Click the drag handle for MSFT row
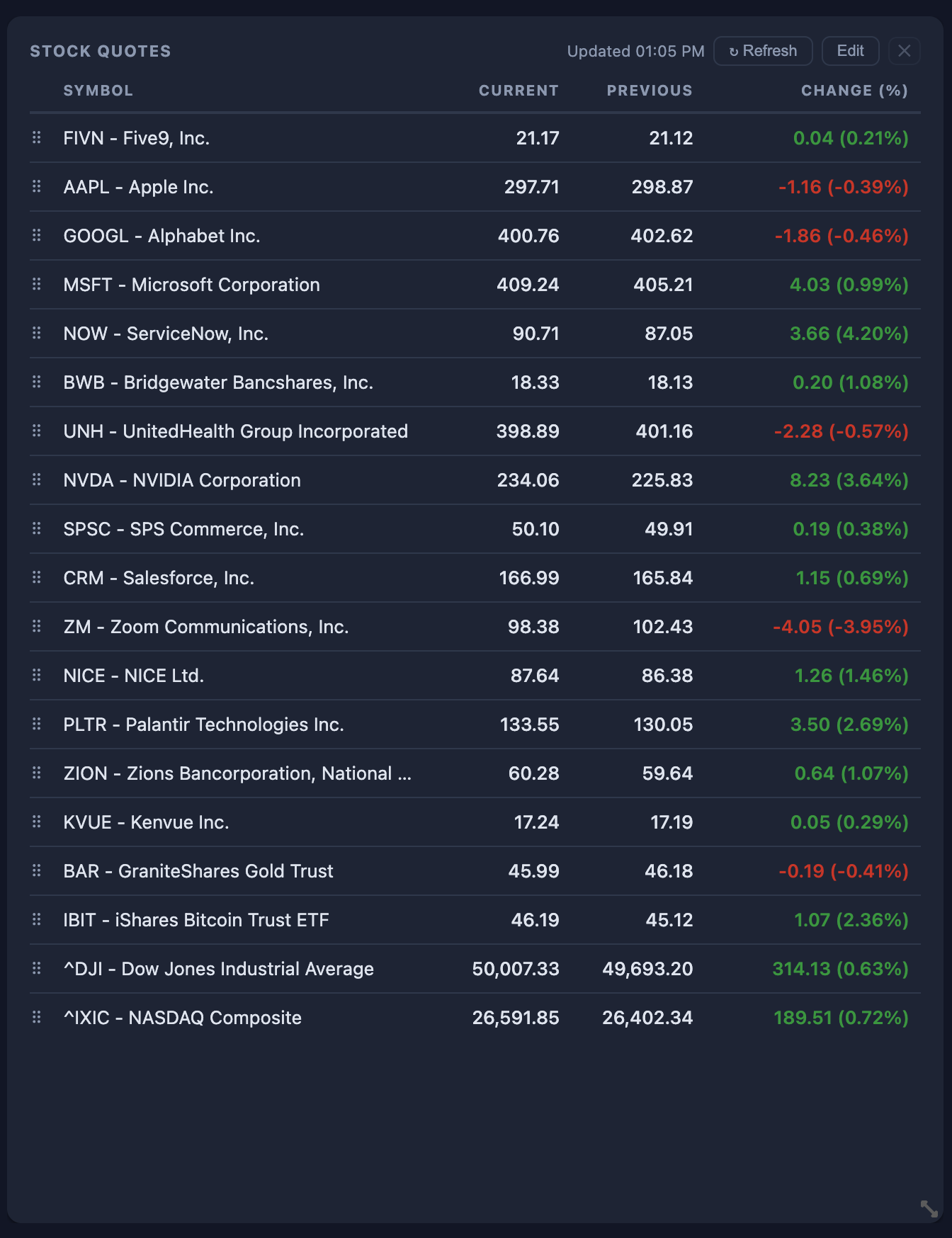 (x=37, y=285)
